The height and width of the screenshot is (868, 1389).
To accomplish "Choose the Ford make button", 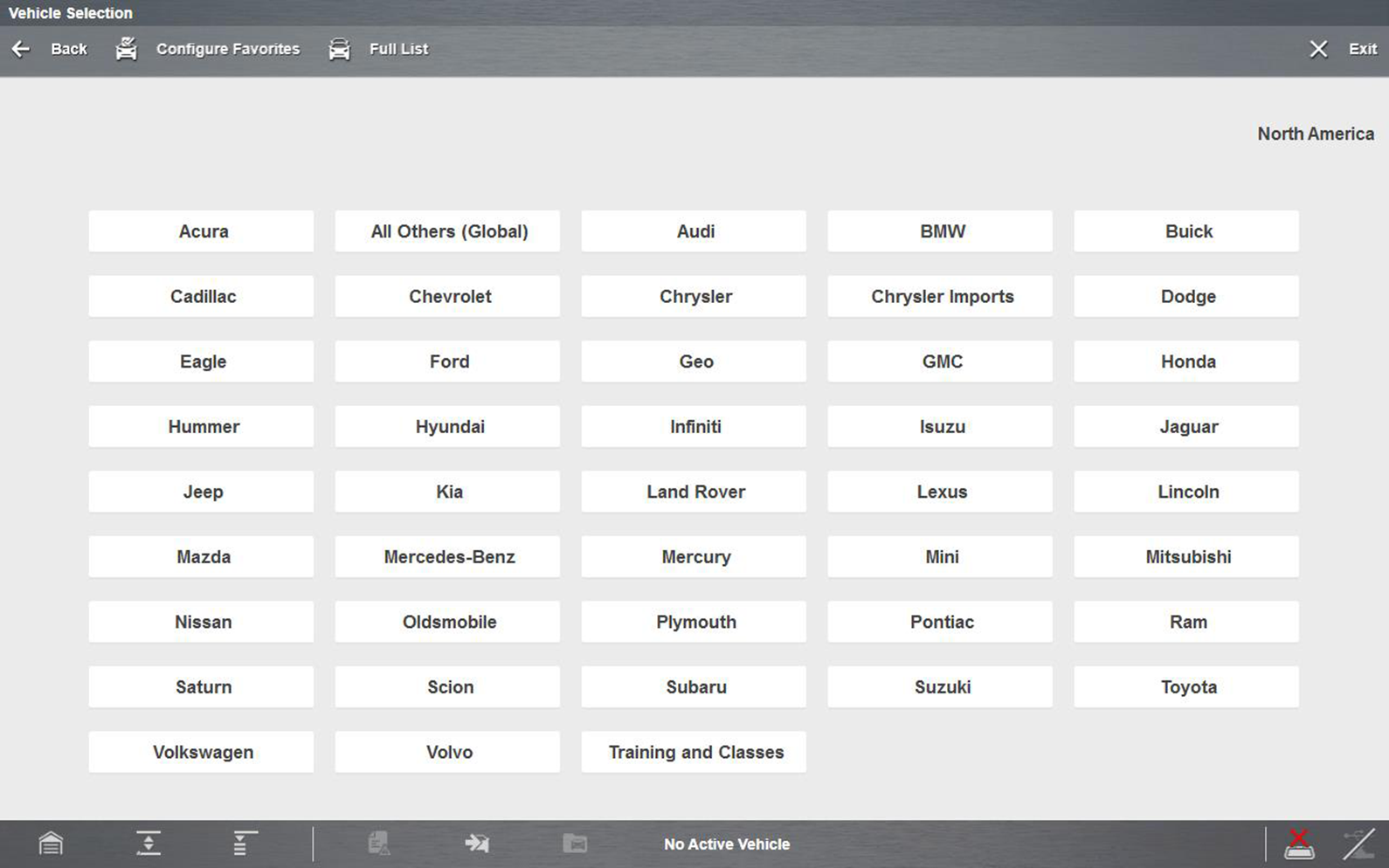I will (x=447, y=362).
